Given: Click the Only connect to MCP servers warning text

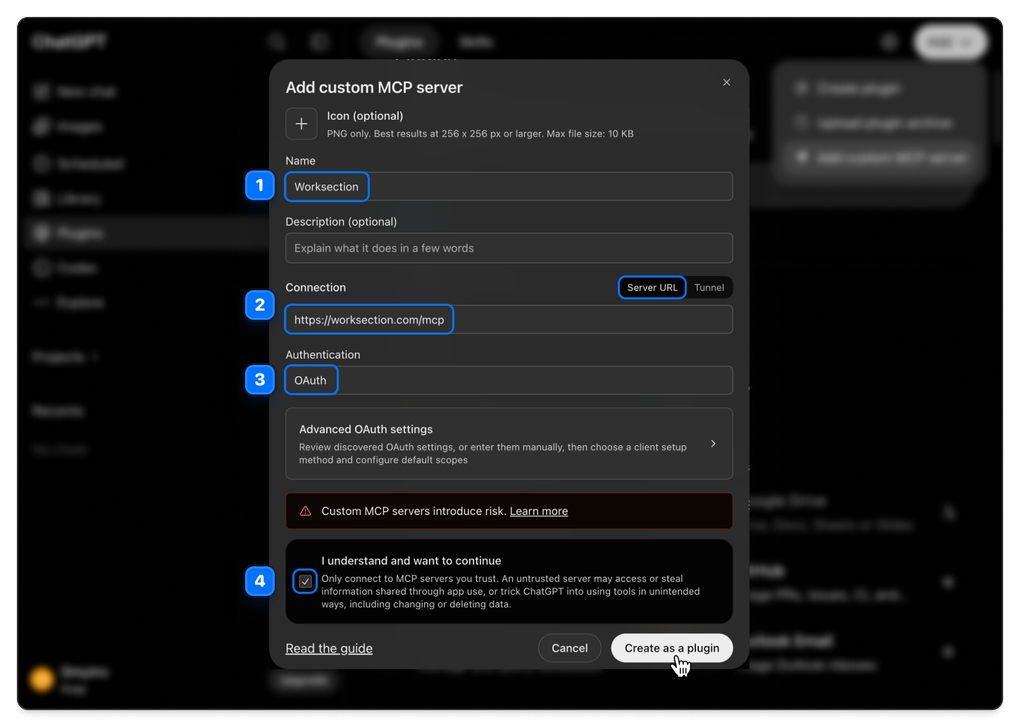Looking at the screenshot, I should click(x=511, y=591).
